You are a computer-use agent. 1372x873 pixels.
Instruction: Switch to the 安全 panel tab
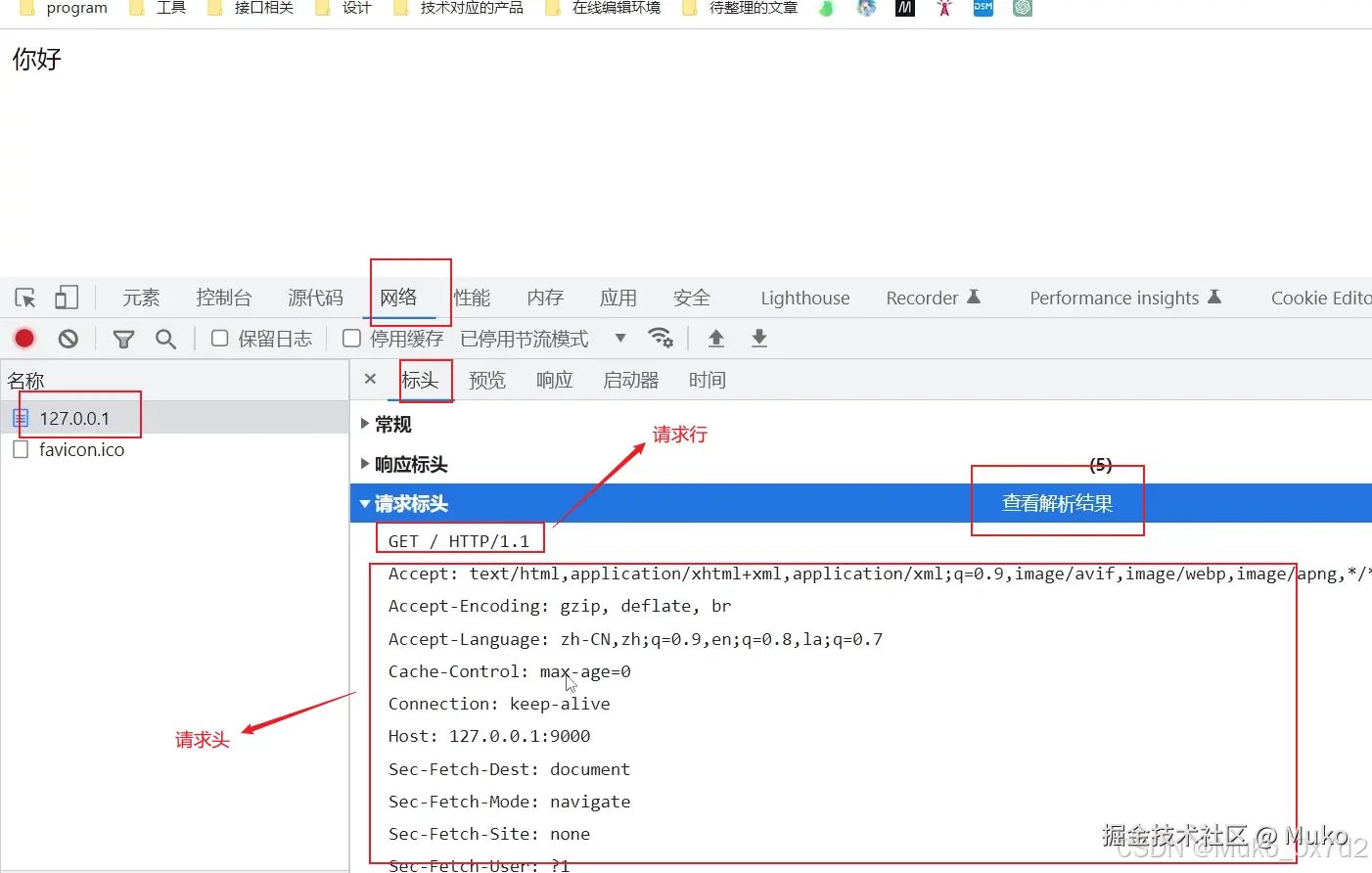tap(692, 298)
